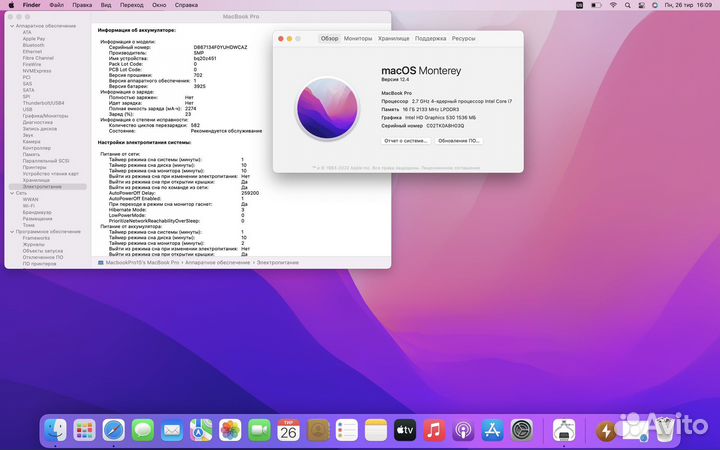Select Ethernet in the sidebar
Viewport: 720px width, 450px height.
pos(32,52)
